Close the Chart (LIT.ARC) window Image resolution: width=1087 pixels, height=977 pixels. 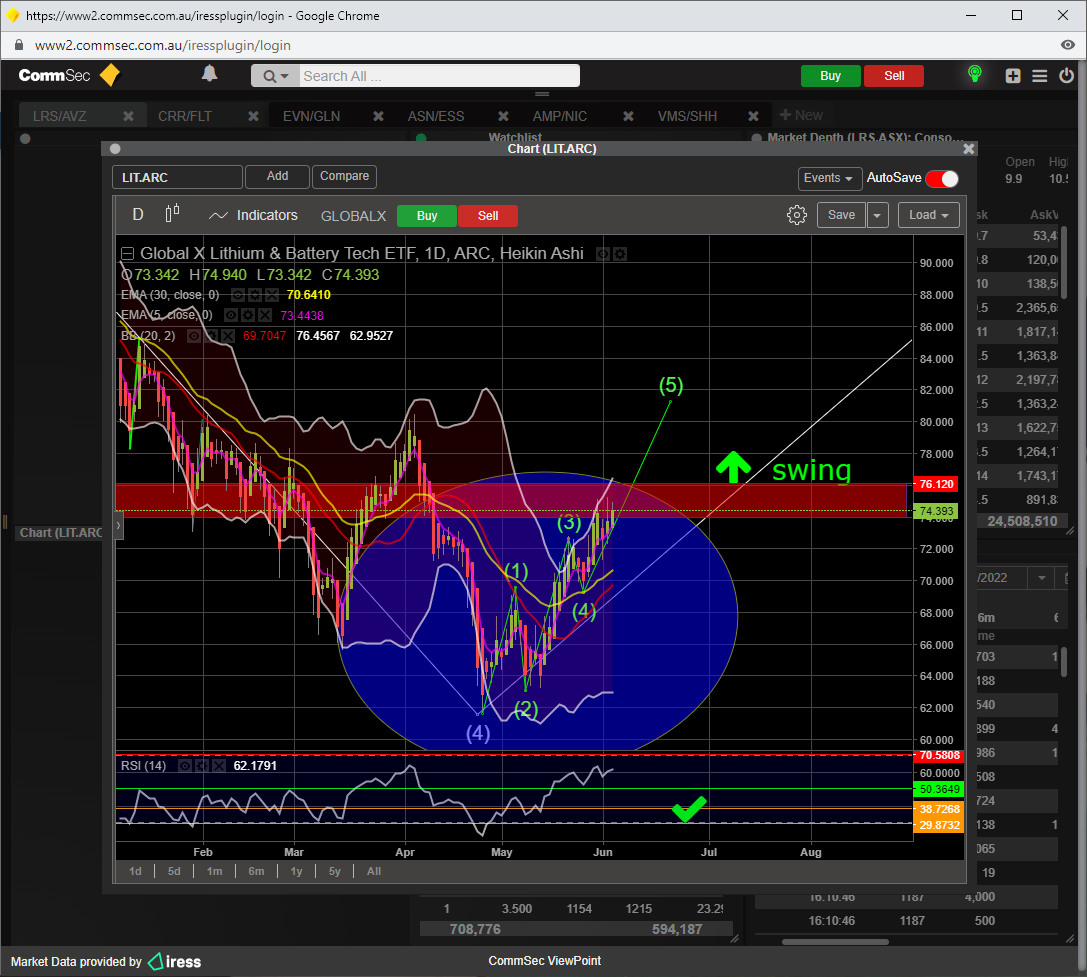[968, 148]
